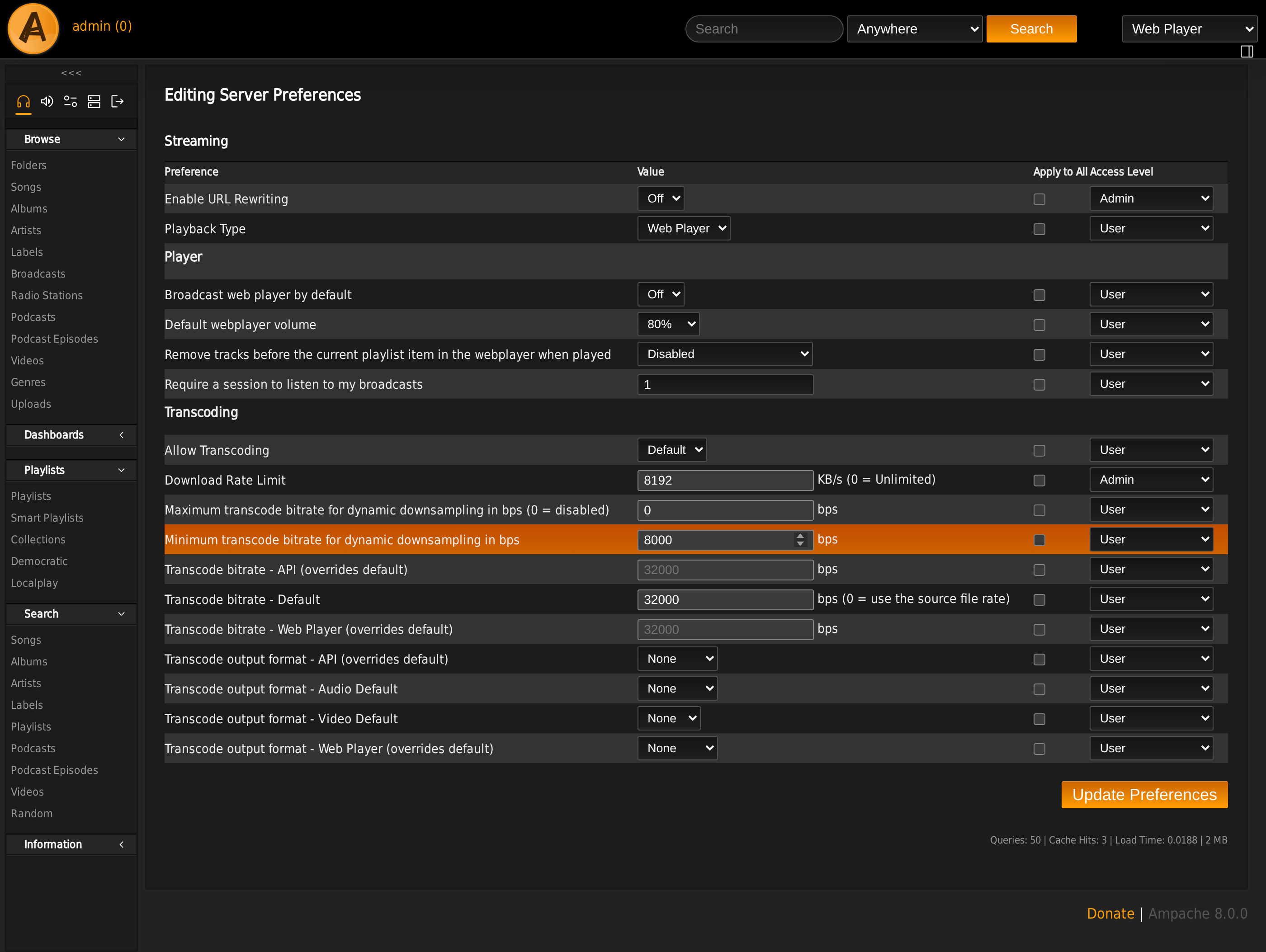Viewport: 1266px width, 952px height.
Task: Click the Maximum transcode bitrate 0 field
Action: pyautogui.click(x=725, y=510)
